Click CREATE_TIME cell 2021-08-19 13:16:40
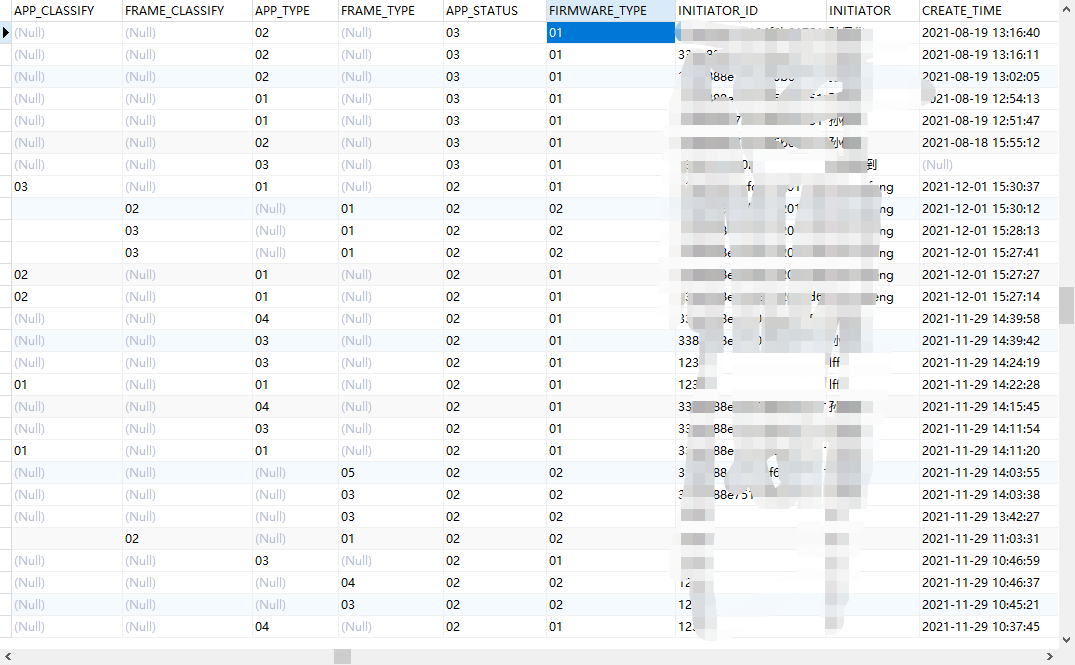This screenshot has width=1075, height=665. pos(989,33)
